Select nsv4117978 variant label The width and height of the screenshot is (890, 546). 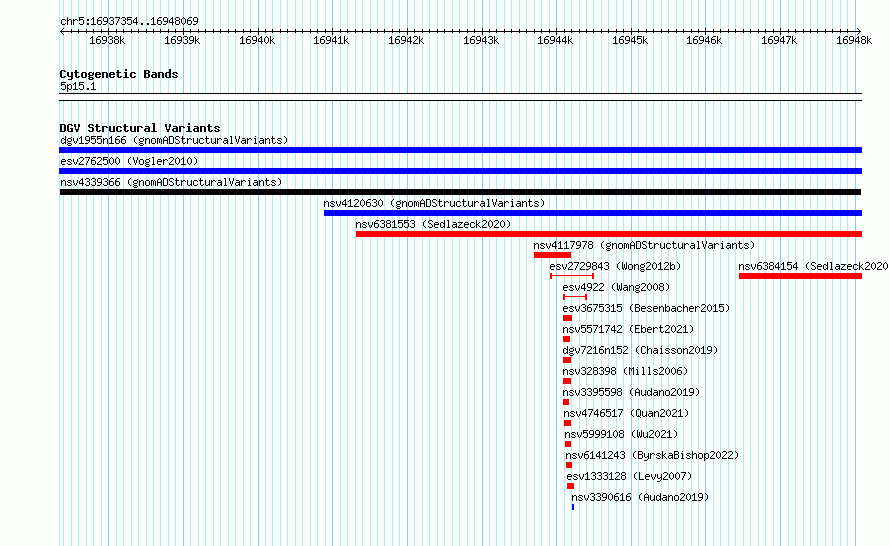[644, 245]
